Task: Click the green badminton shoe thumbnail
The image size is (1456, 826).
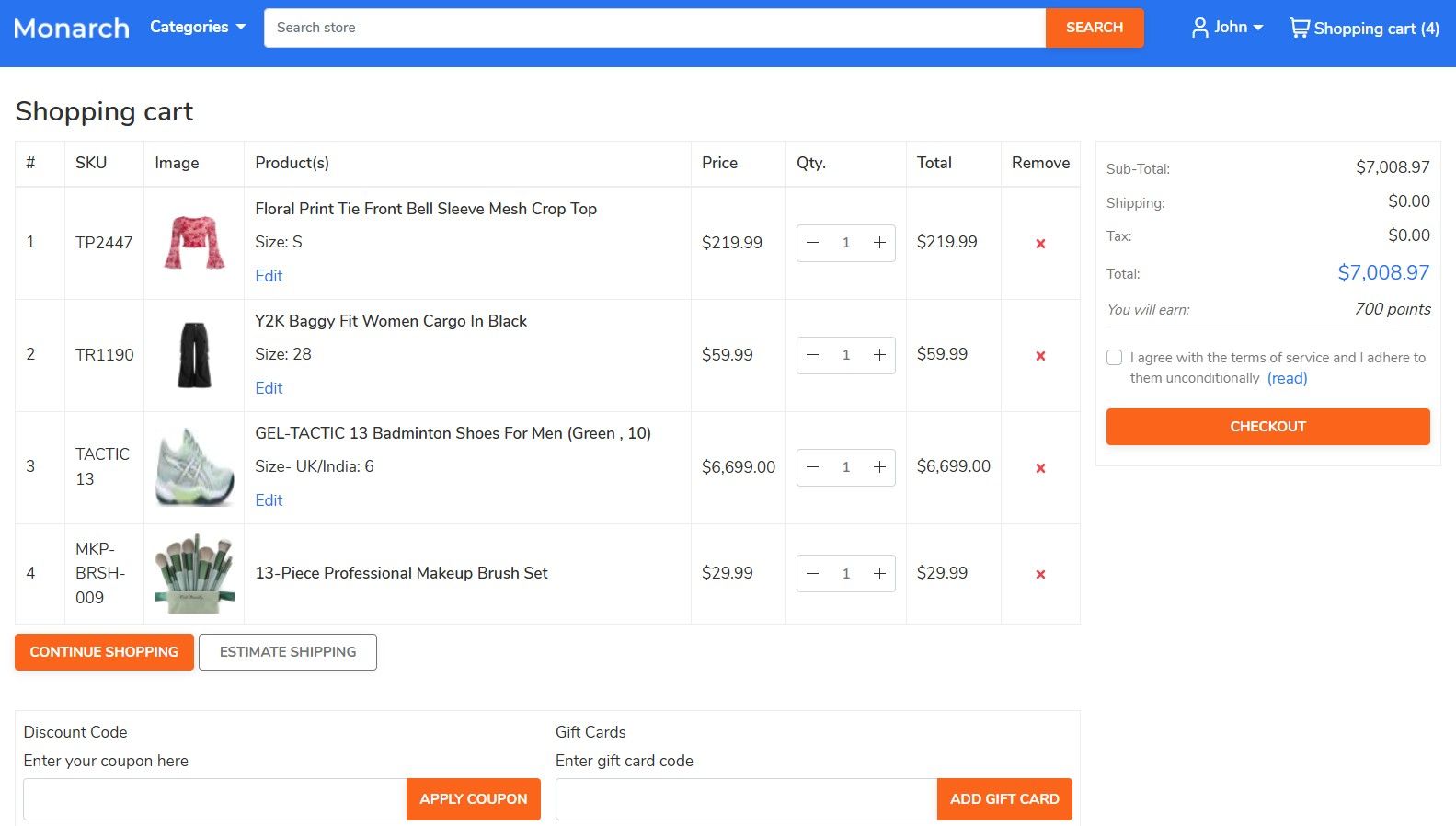Action: point(194,467)
